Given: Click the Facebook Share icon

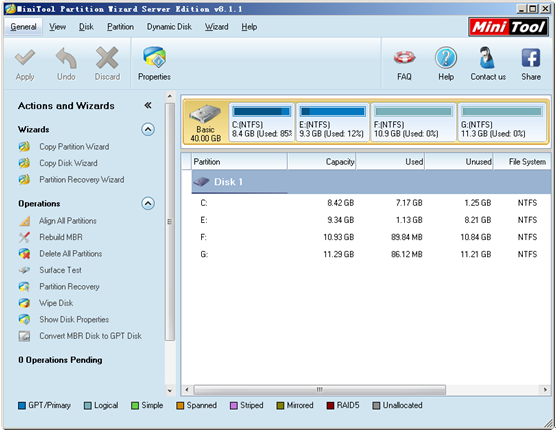Looking at the screenshot, I should click(x=531, y=58).
